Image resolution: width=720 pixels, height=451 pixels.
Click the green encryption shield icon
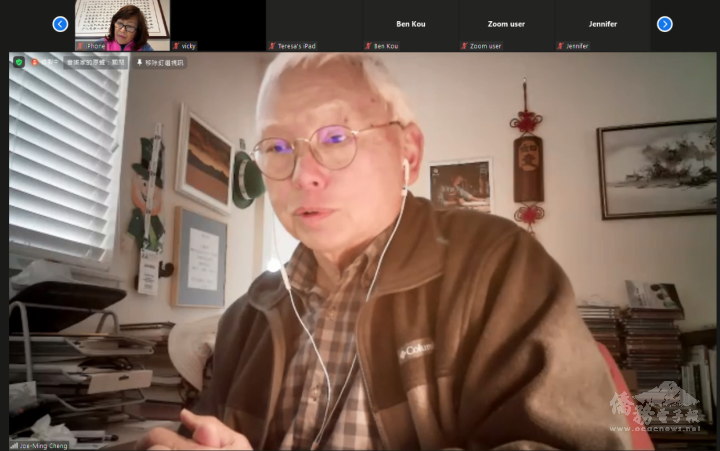[18, 62]
